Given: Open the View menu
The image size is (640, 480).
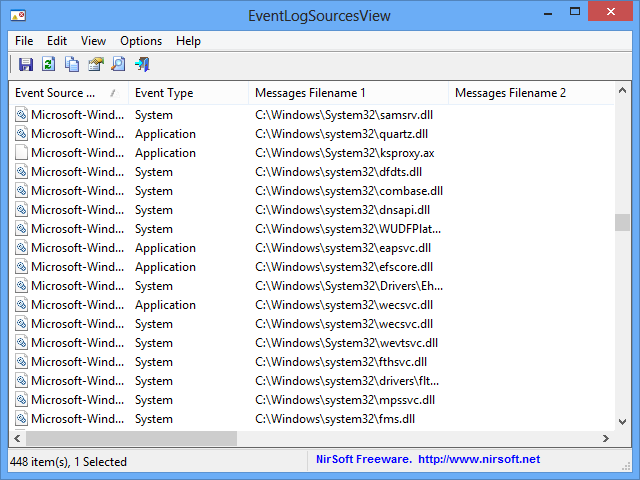Looking at the screenshot, I should click(x=93, y=41).
